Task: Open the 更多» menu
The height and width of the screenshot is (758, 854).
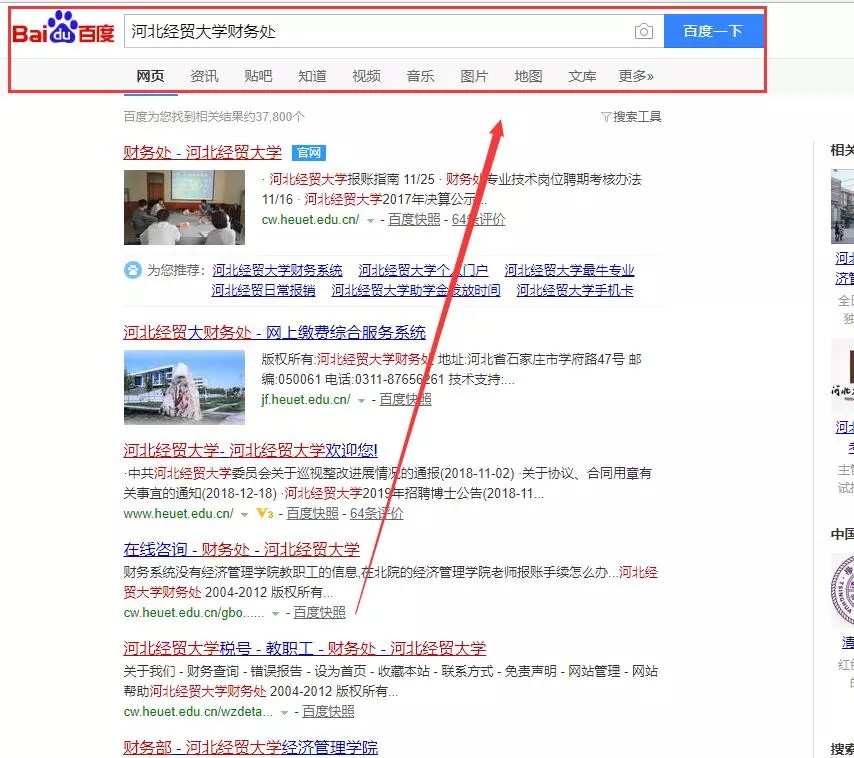Action: [636, 76]
